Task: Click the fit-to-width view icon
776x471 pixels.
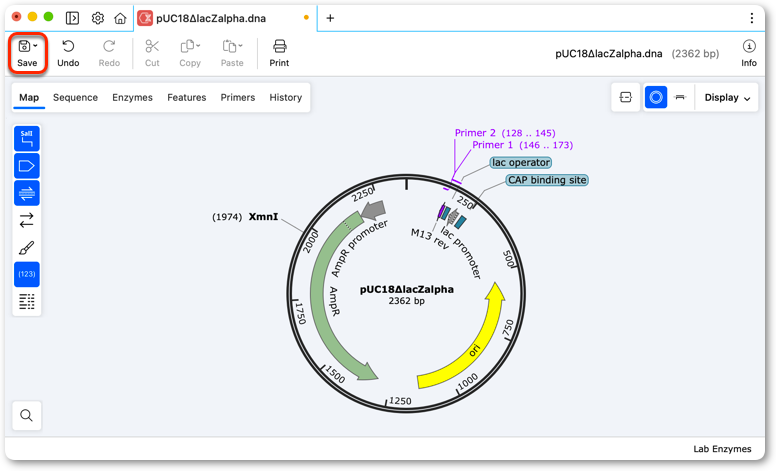Action: point(626,97)
